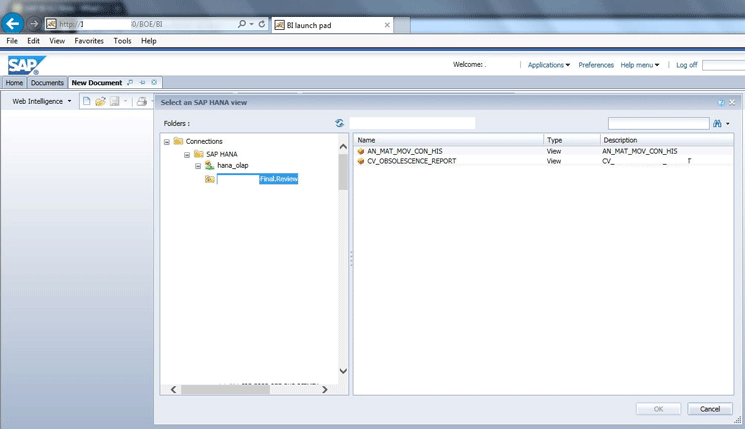Image resolution: width=745 pixels, height=429 pixels.
Task: Click the Log off link
Action: click(687, 65)
